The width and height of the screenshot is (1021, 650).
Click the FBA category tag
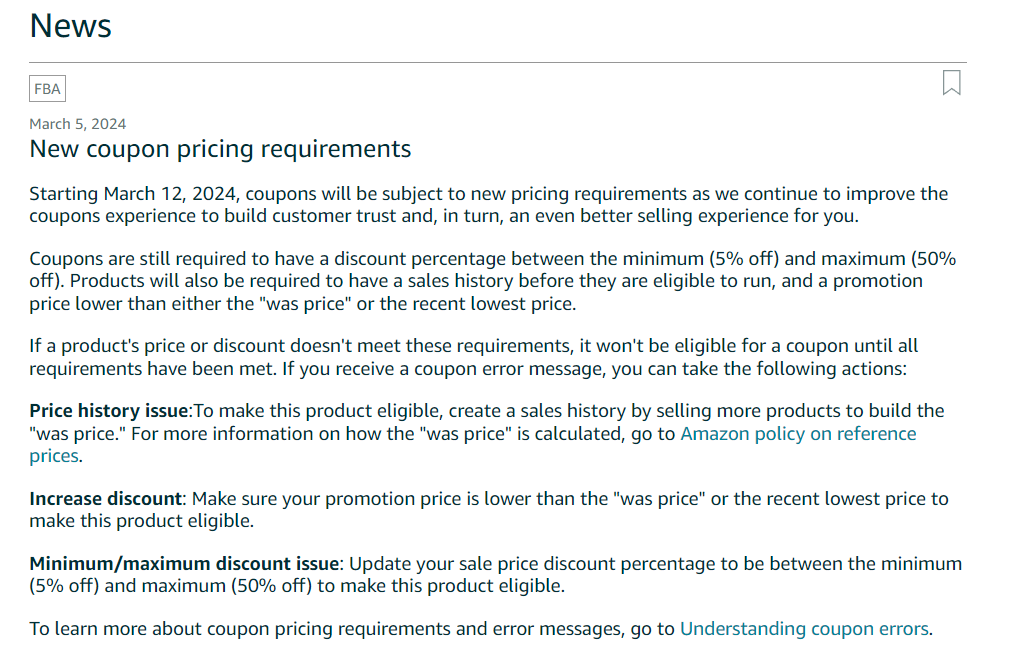pos(48,89)
